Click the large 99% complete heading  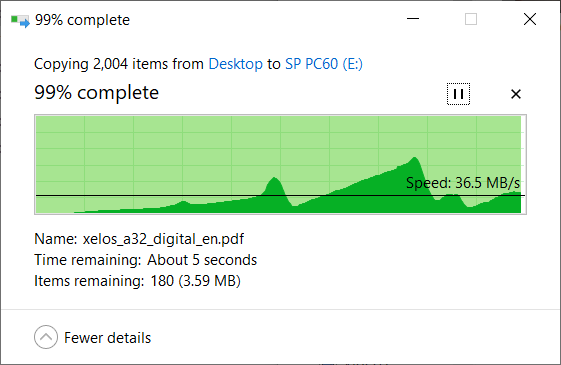pos(97,93)
